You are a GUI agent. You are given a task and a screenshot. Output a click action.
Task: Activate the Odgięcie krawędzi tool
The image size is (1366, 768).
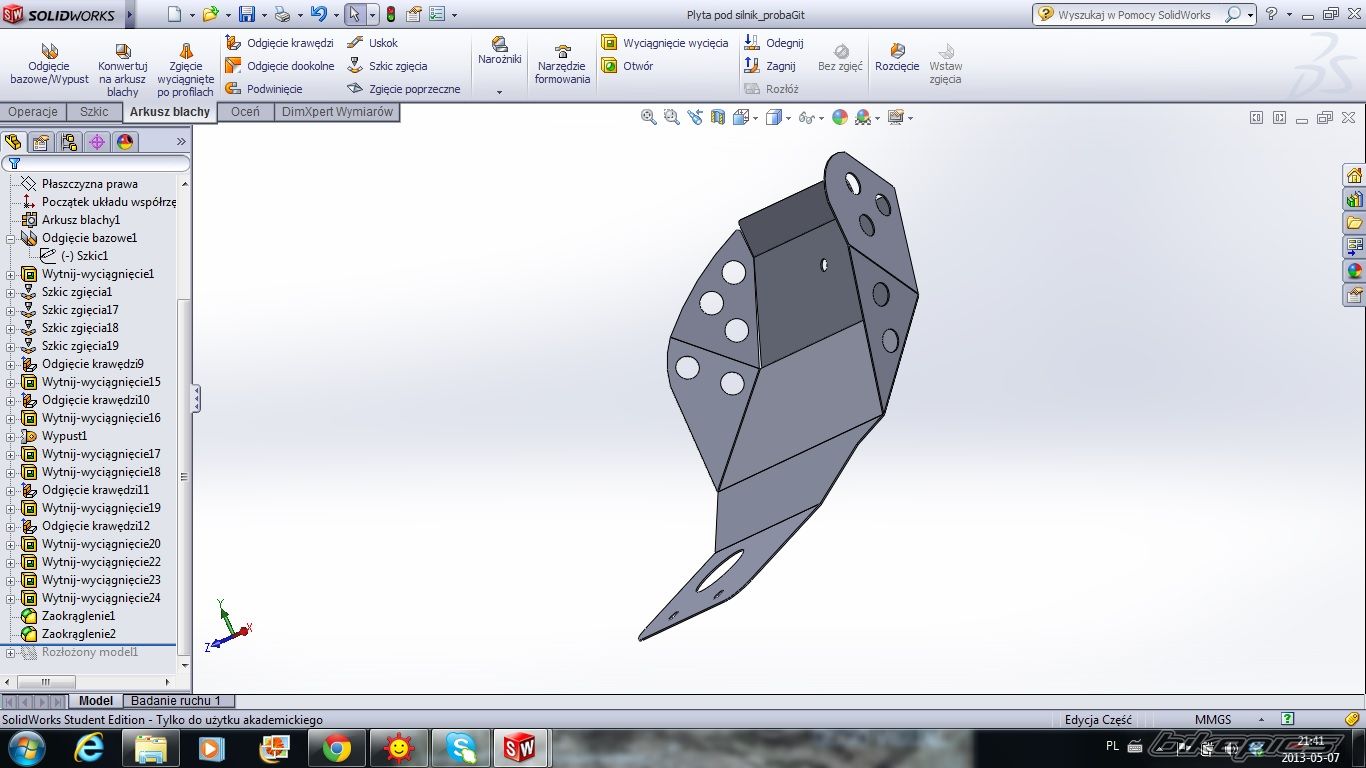coord(279,43)
